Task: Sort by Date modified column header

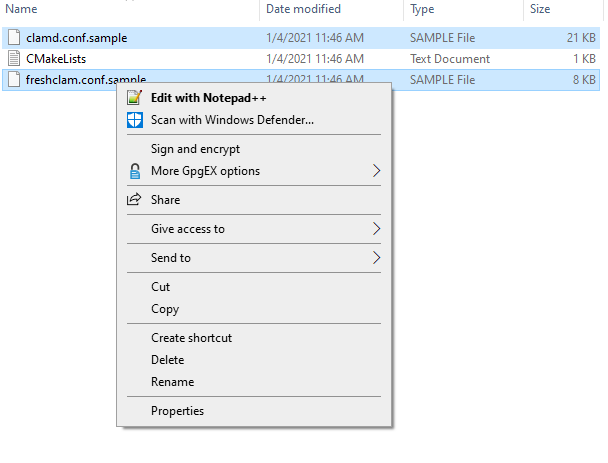Action: point(302,9)
